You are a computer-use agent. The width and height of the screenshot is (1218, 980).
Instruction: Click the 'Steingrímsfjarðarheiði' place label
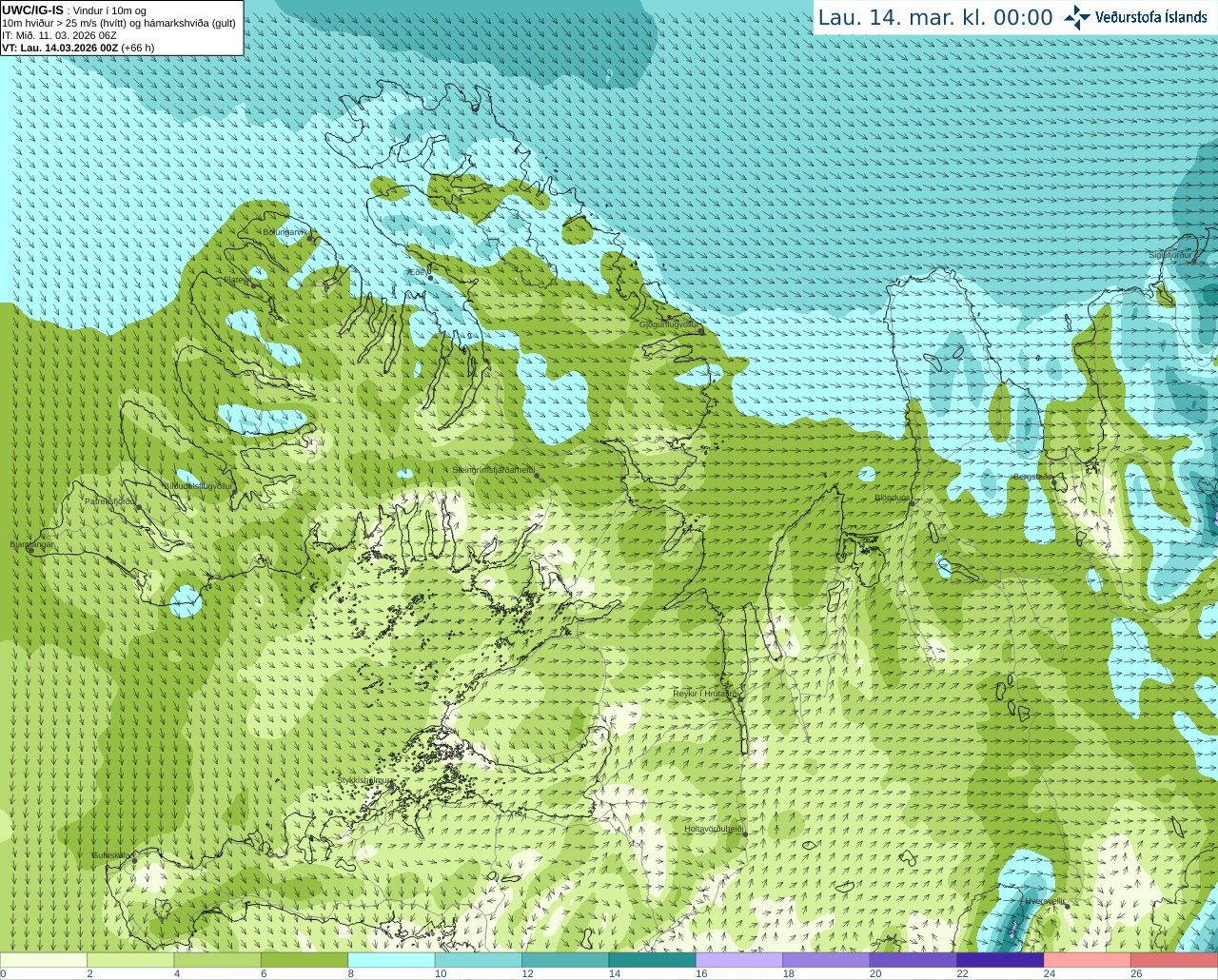(x=493, y=470)
